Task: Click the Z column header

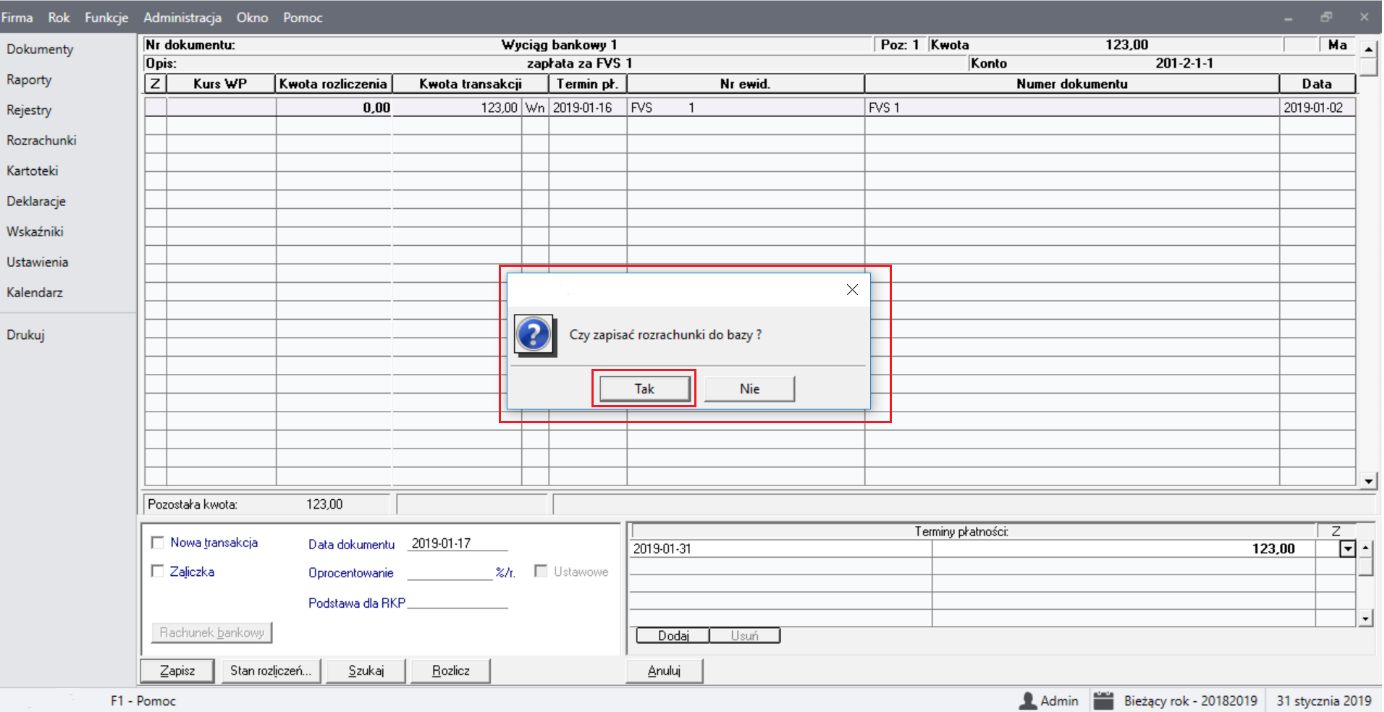Action: click(x=155, y=84)
